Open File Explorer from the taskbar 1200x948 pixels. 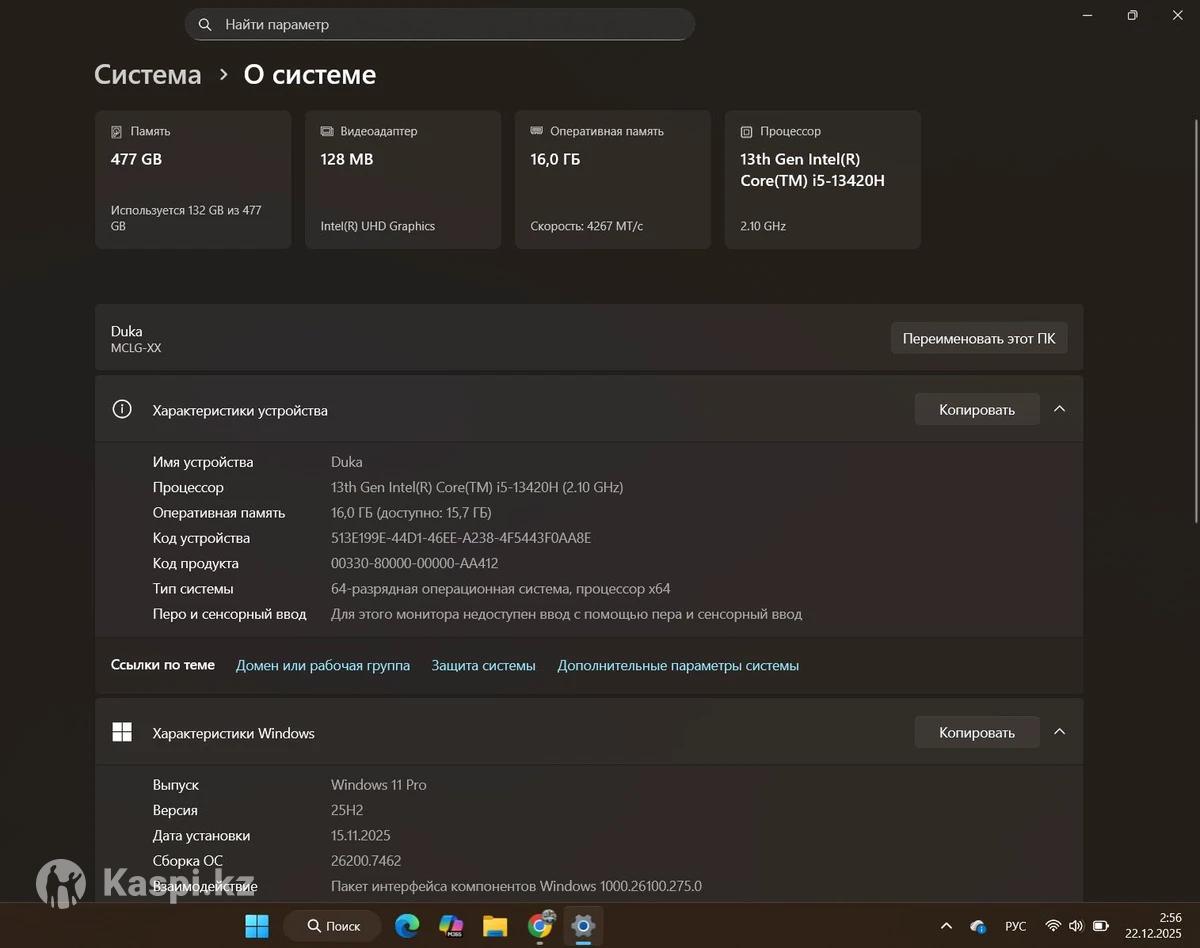[x=495, y=926]
